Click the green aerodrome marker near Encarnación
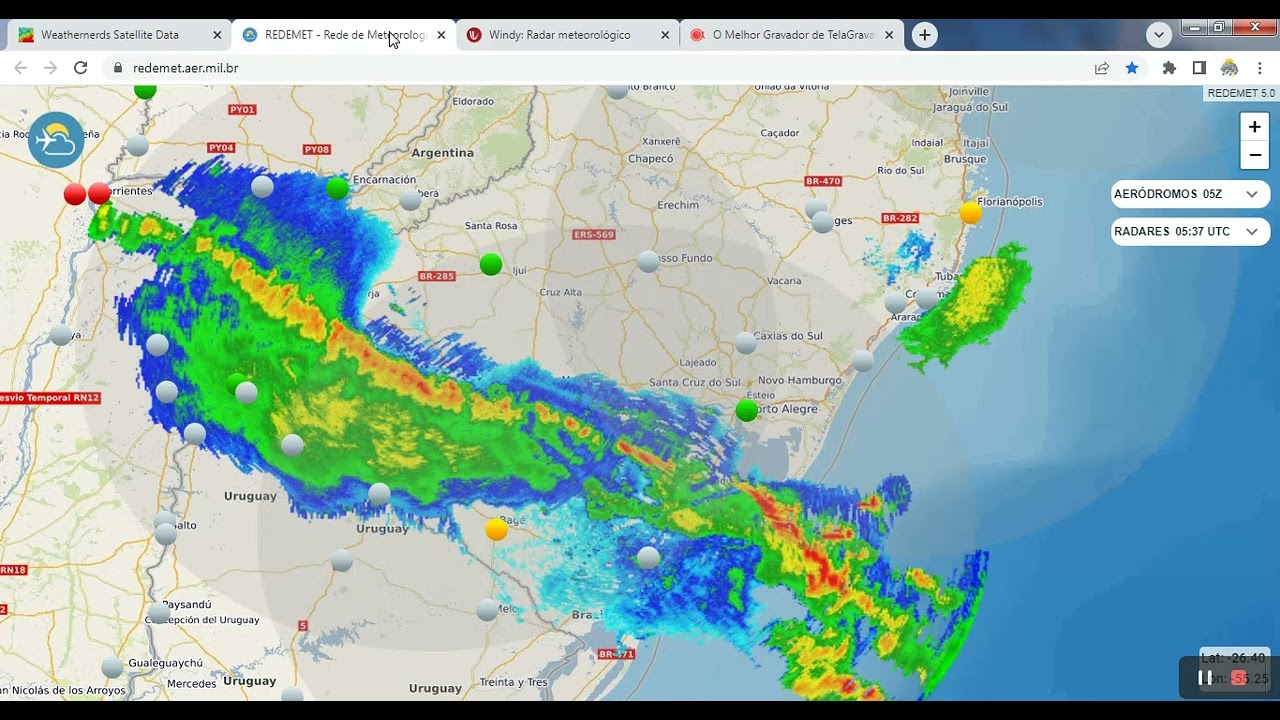1280x720 pixels. [337, 187]
